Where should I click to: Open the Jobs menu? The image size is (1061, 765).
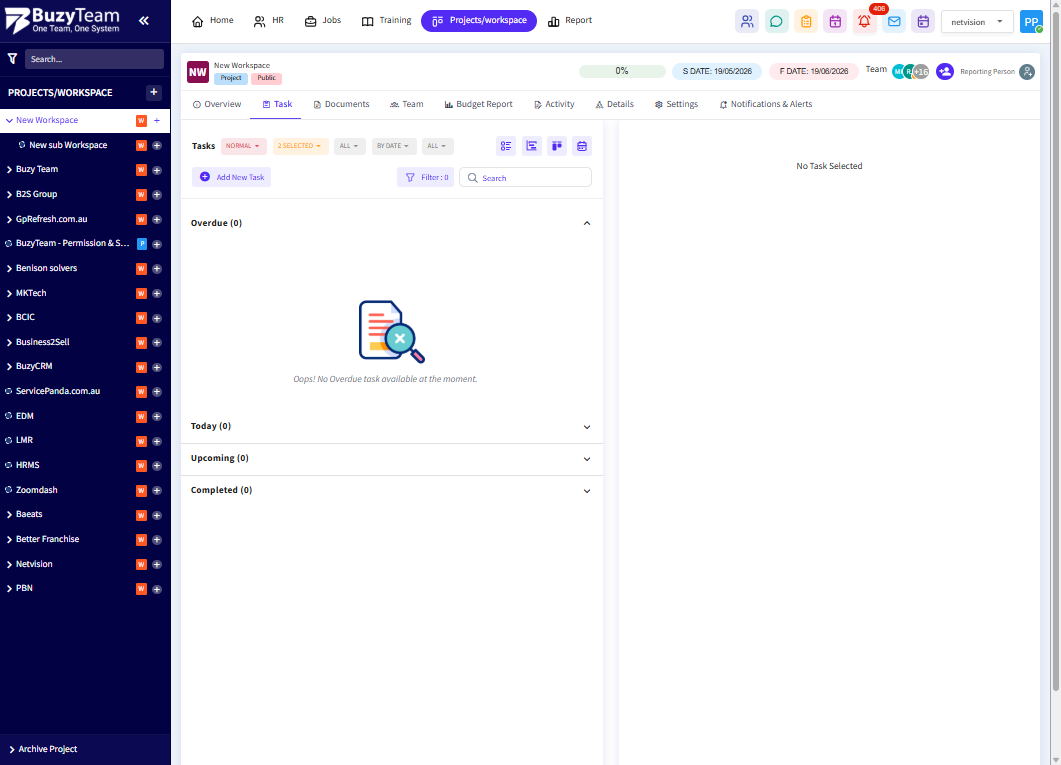click(x=323, y=21)
